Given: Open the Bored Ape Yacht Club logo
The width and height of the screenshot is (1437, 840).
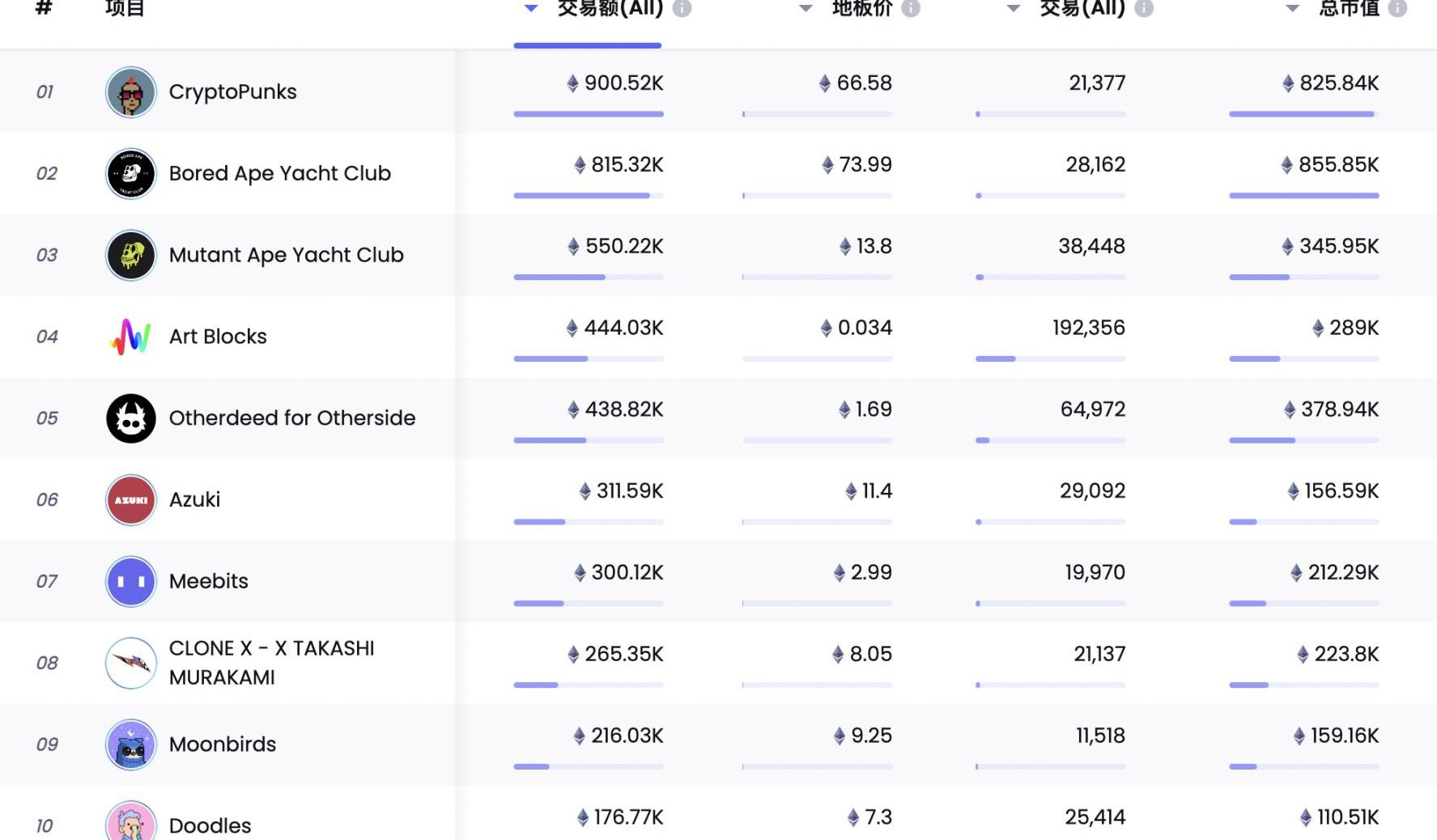Looking at the screenshot, I should [130, 174].
